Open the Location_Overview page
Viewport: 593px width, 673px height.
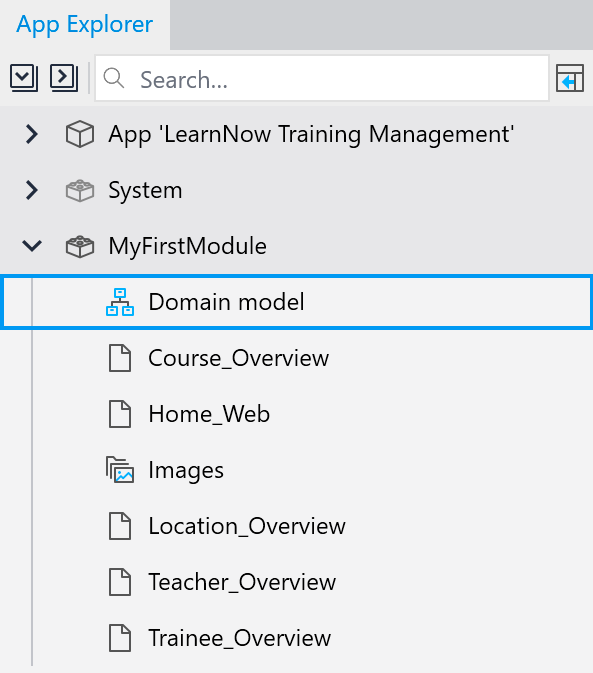[247, 526]
